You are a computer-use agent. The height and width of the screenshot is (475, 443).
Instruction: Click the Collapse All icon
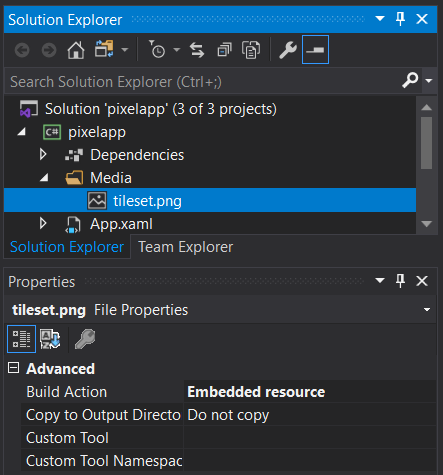coord(224,50)
